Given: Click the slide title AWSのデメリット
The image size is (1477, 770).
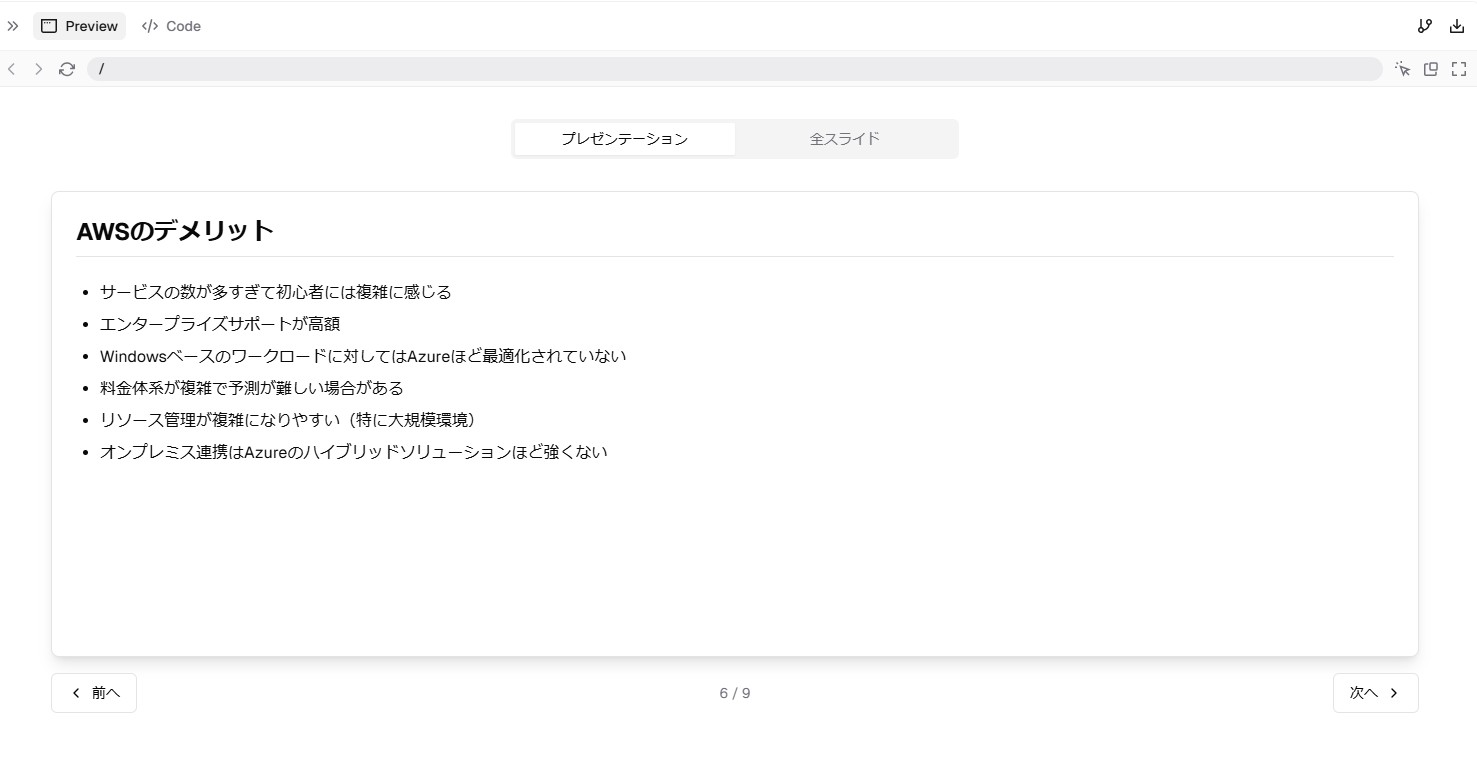Looking at the screenshot, I should 175,230.
